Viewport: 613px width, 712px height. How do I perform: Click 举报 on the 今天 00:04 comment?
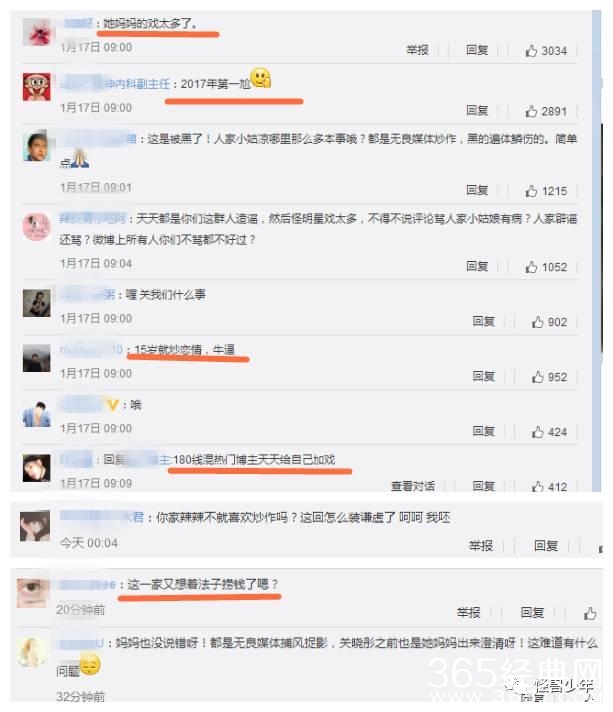481,545
